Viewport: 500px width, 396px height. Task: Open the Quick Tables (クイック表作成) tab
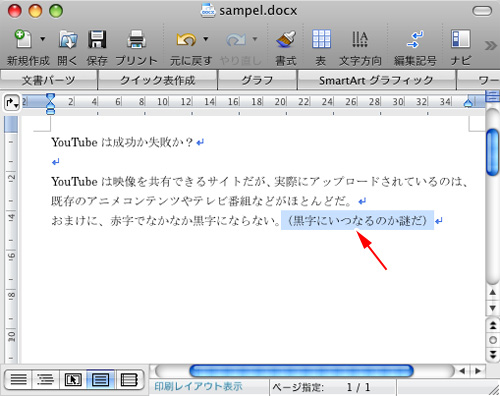tap(157, 80)
